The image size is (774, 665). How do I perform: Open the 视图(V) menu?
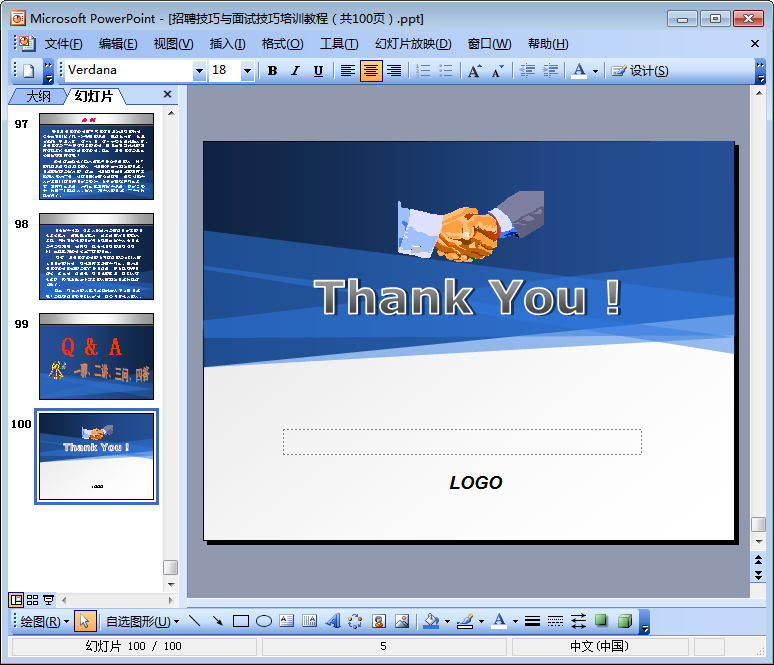tap(173, 44)
